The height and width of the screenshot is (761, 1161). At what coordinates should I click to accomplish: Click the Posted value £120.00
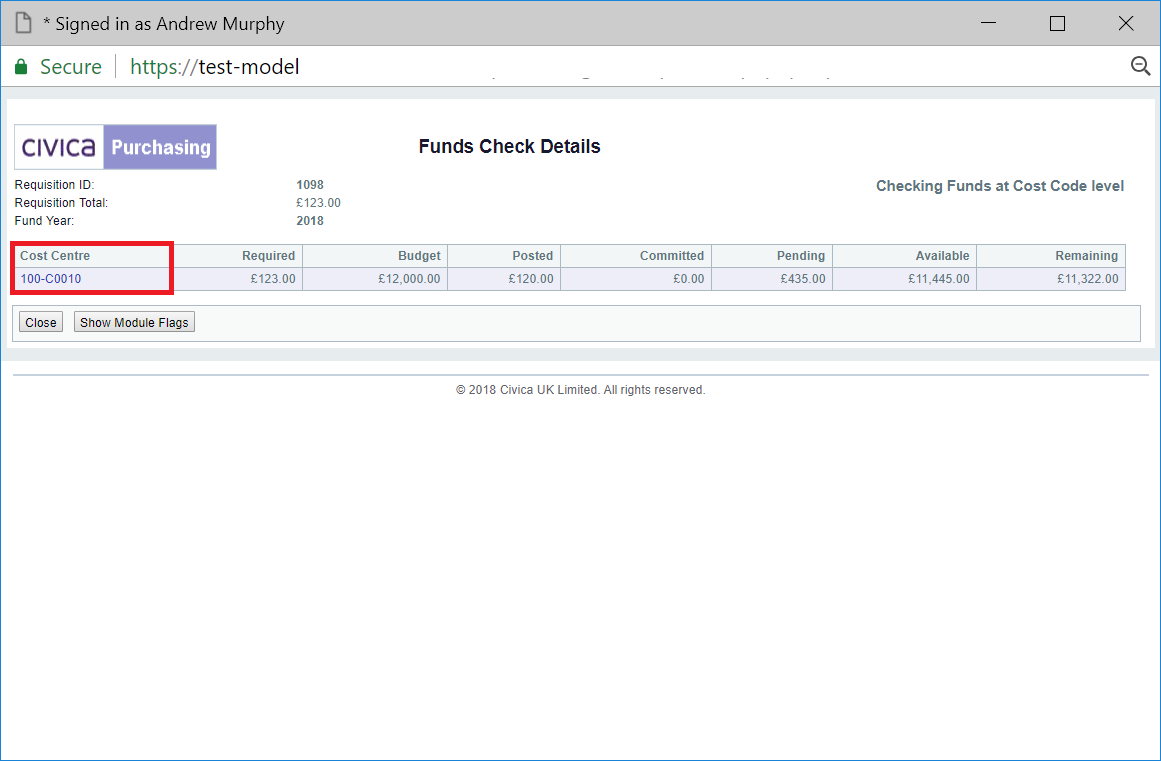tap(531, 279)
